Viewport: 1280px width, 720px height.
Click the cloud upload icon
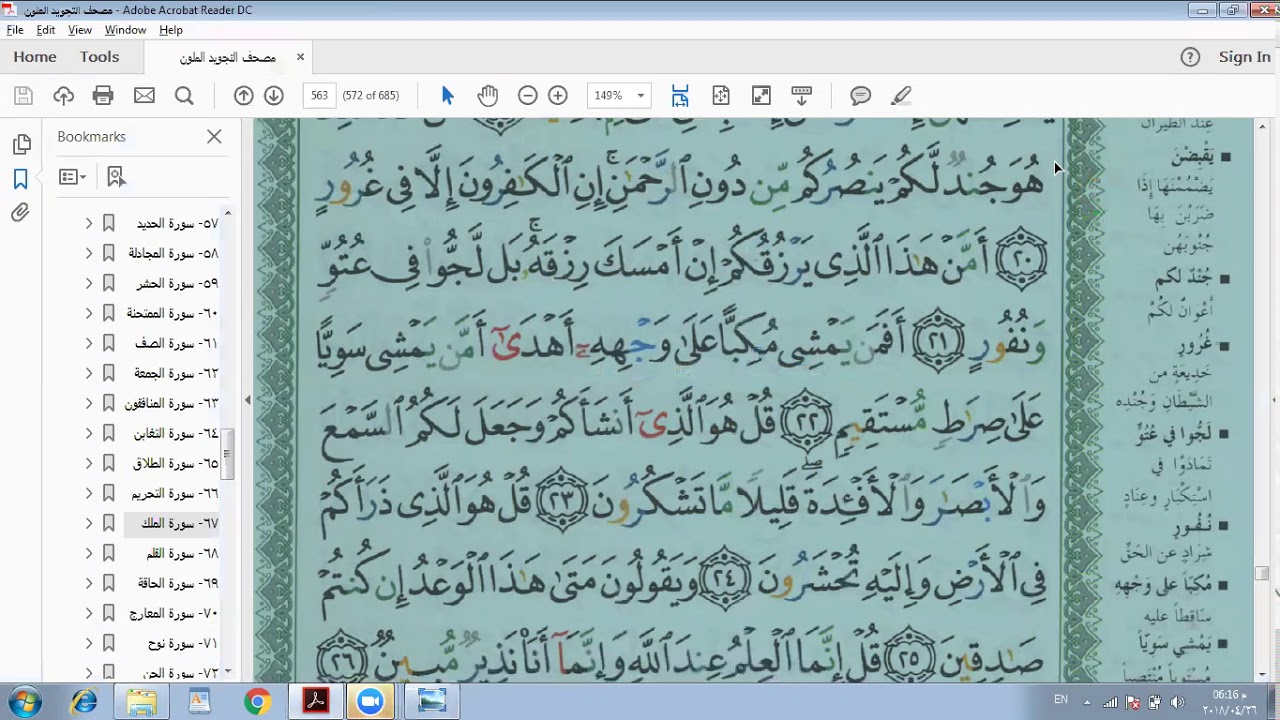tap(63, 95)
